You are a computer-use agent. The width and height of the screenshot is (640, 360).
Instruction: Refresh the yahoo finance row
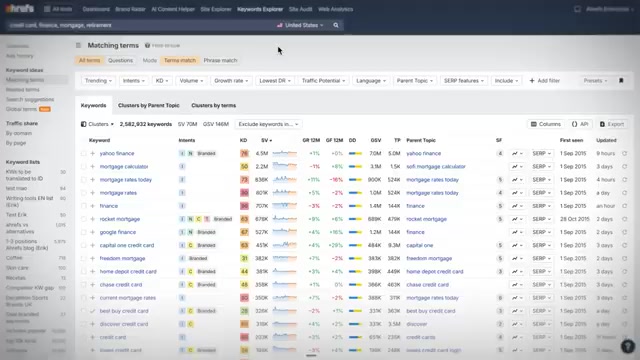click(624, 153)
